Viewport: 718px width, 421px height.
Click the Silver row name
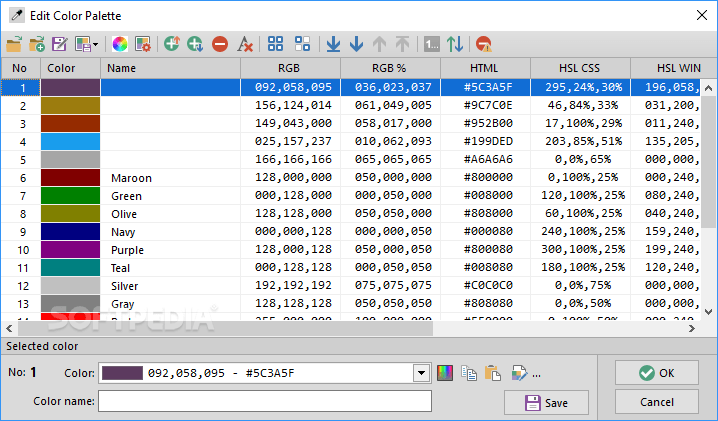tap(125, 286)
